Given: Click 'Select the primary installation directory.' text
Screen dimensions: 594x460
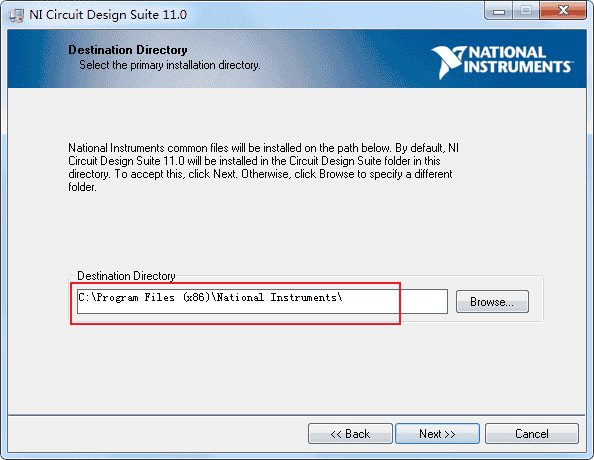Looking at the screenshot, I should click(x=170, y=65).
